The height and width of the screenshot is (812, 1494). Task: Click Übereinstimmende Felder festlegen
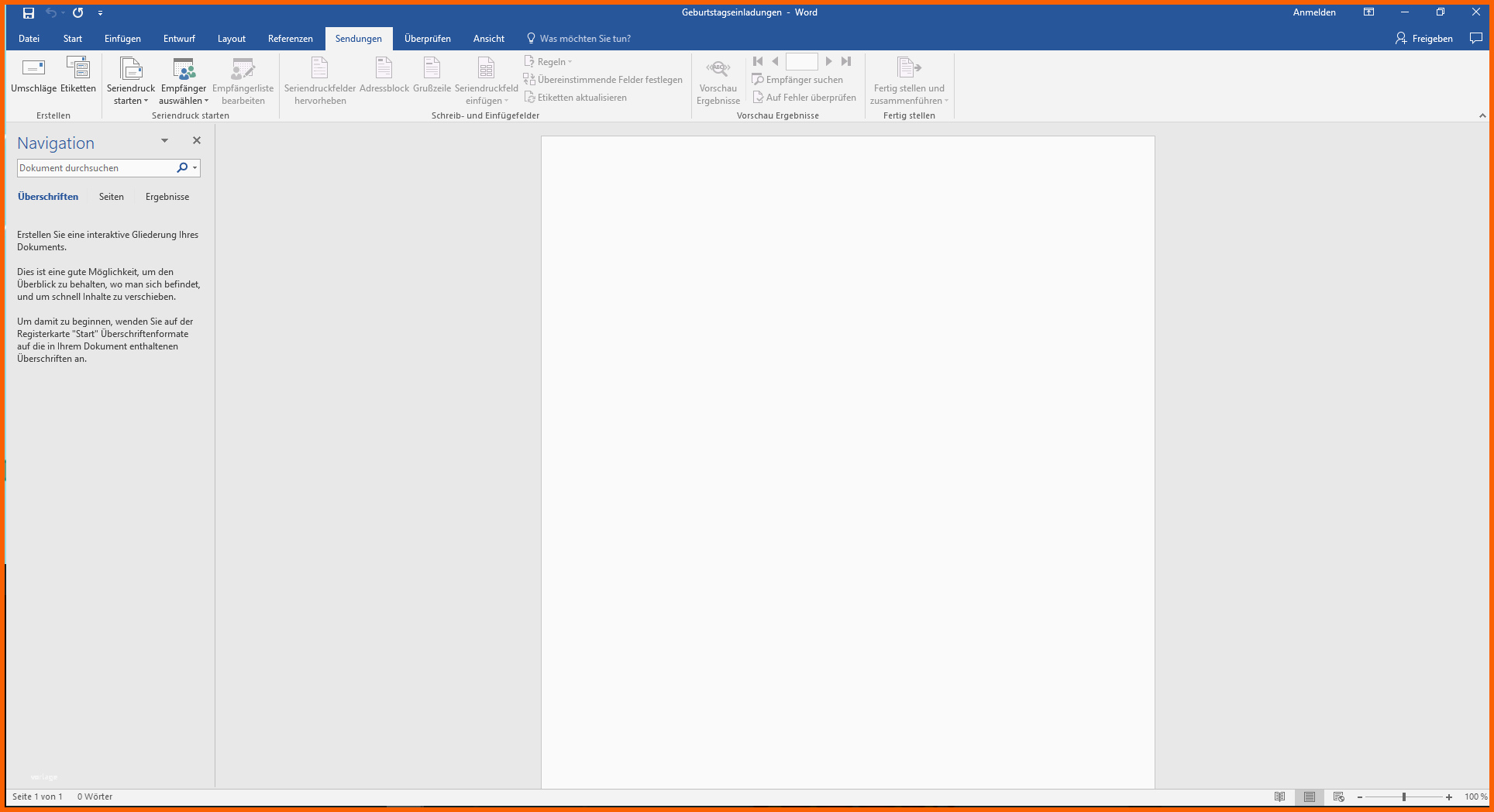603,80
